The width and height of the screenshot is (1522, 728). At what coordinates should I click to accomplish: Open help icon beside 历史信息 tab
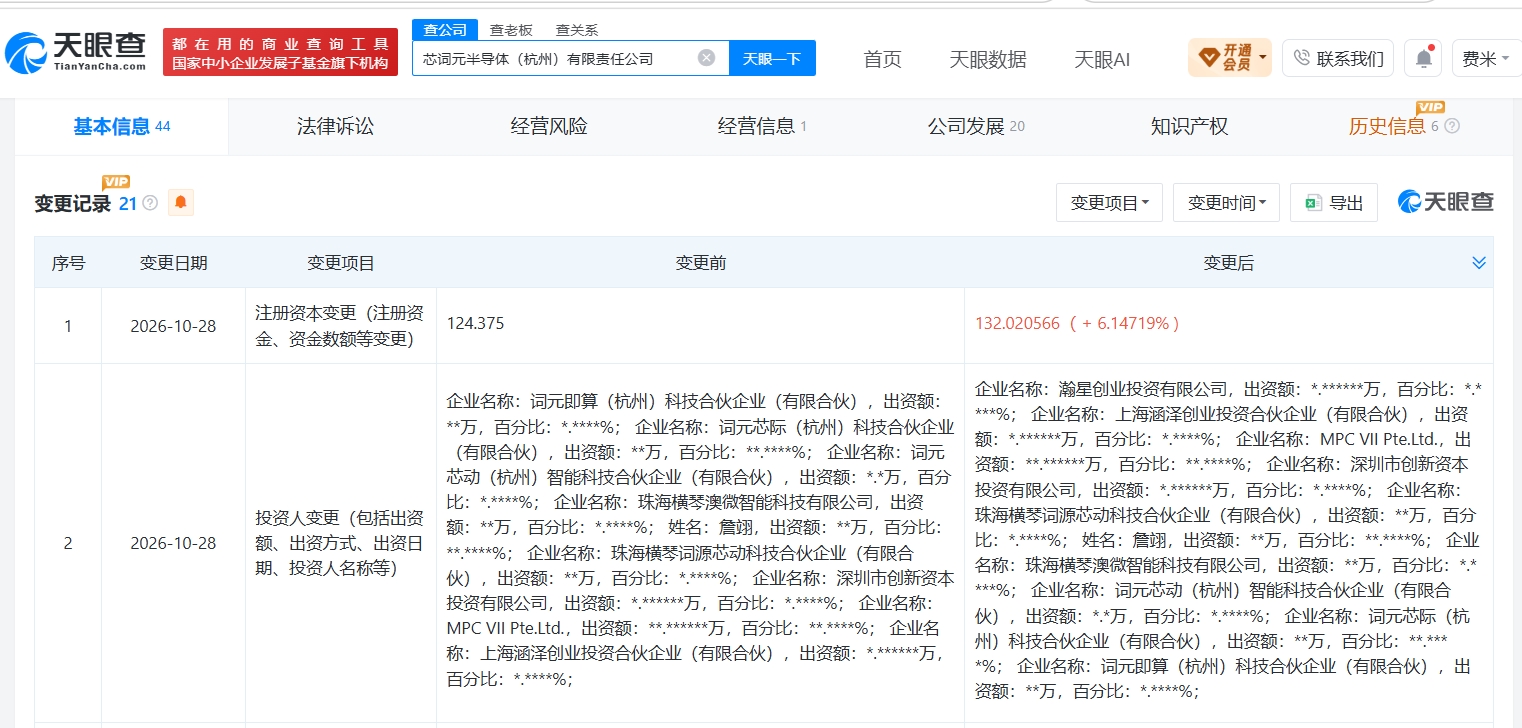(x=1452, y=126)
